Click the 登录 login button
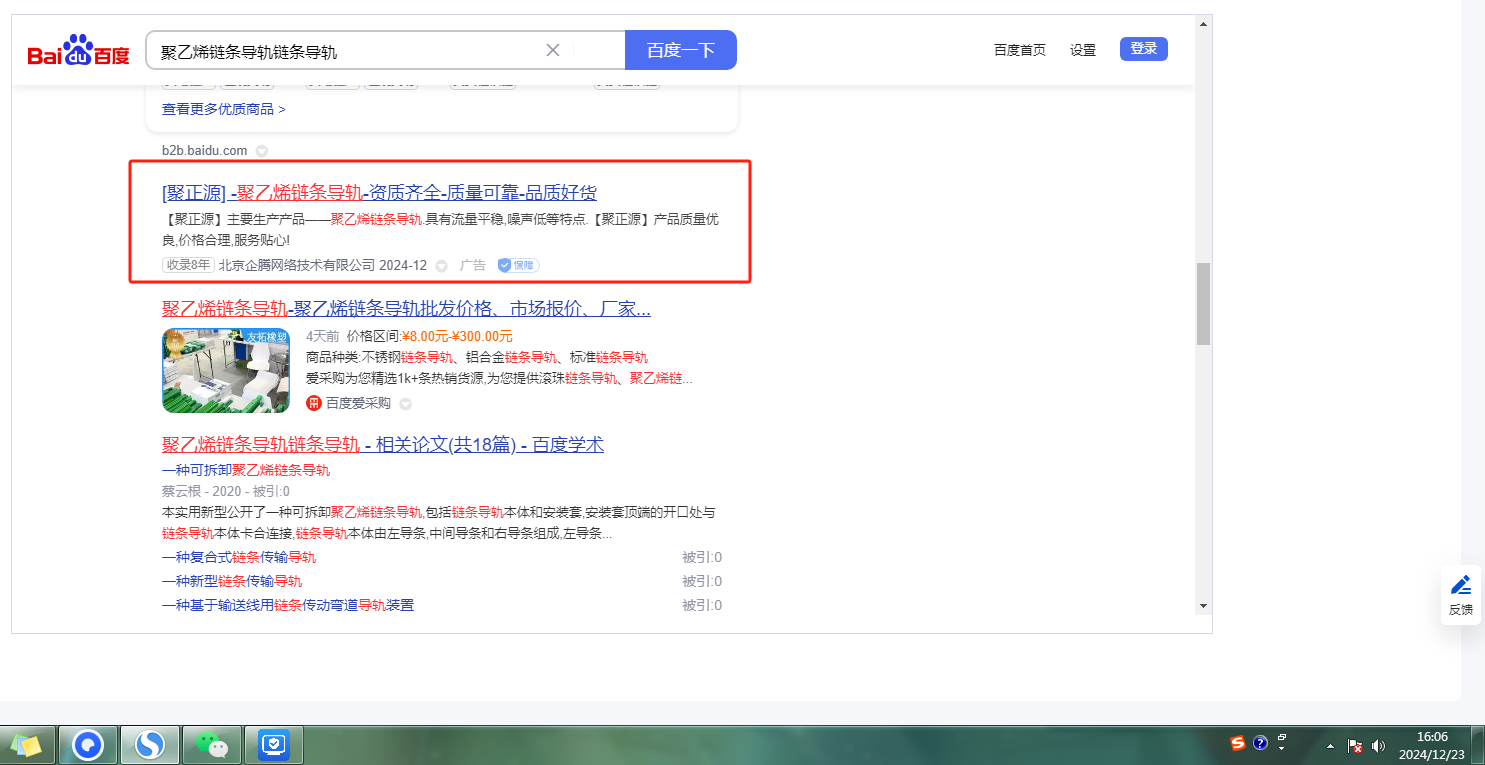The height and width of the screenshot is (765, 1485). (x=1143, y=49)
